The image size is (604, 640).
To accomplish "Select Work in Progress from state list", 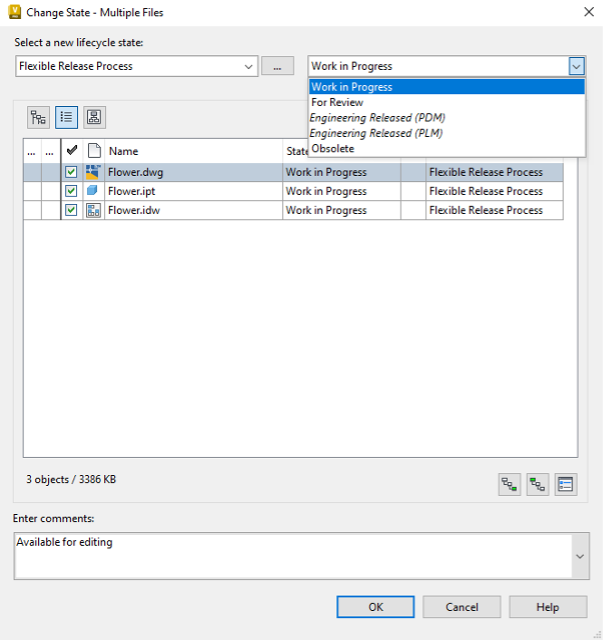I will (447, 87).
